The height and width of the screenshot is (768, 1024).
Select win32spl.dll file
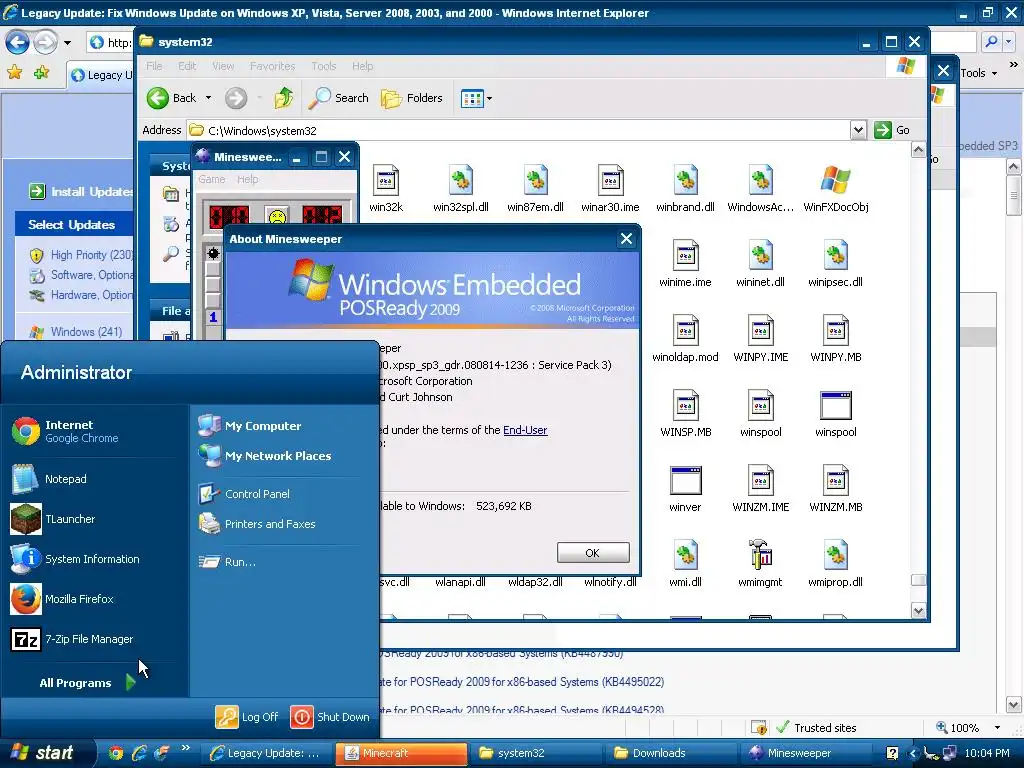click(x=460, y=189)
